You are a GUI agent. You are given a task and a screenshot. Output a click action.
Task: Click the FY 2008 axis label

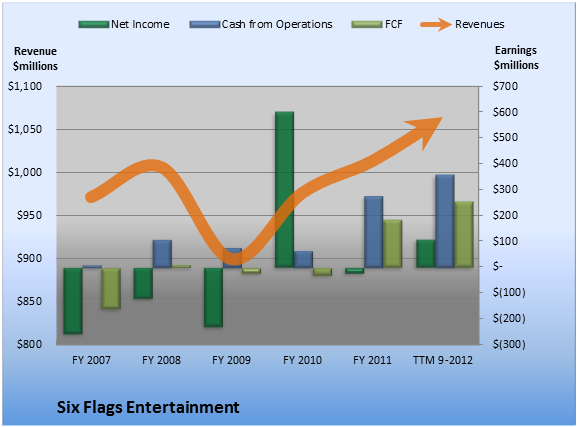(161, 360)
